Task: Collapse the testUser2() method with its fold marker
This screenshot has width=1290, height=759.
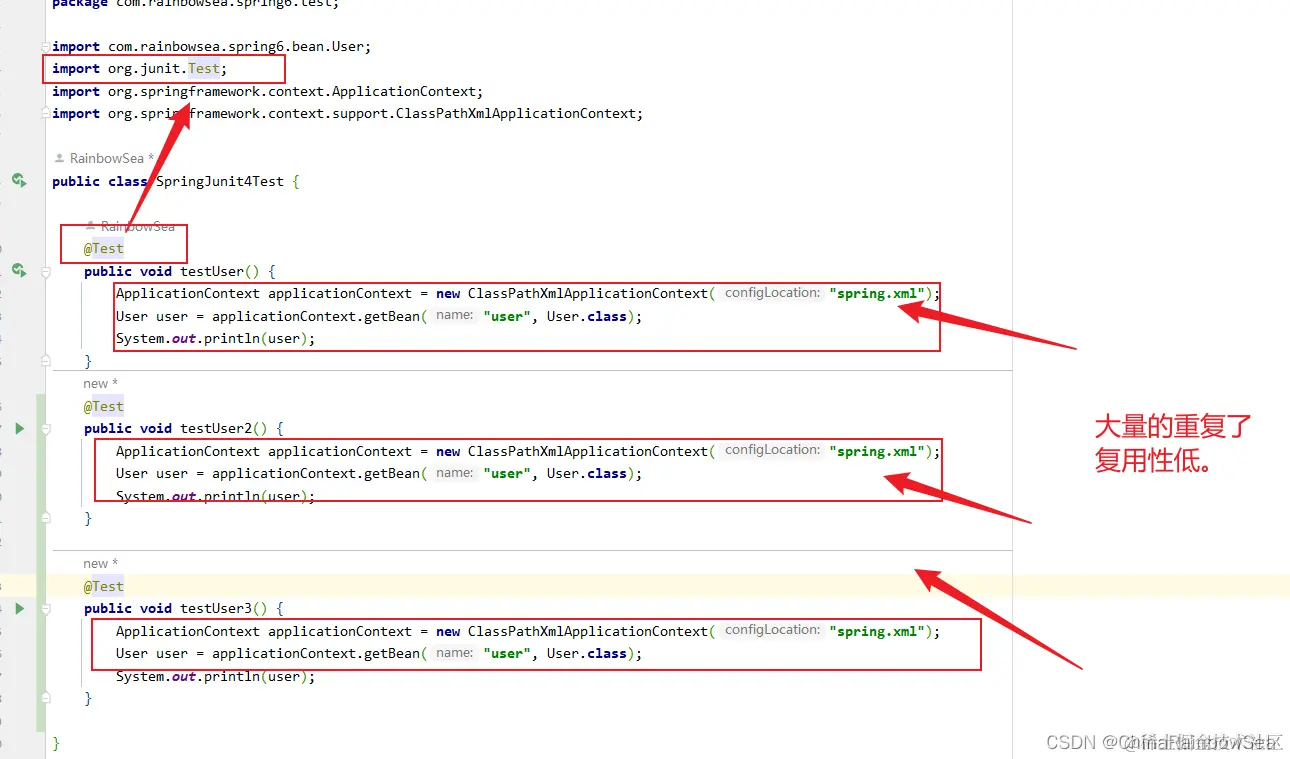Action: coord(46,428)
